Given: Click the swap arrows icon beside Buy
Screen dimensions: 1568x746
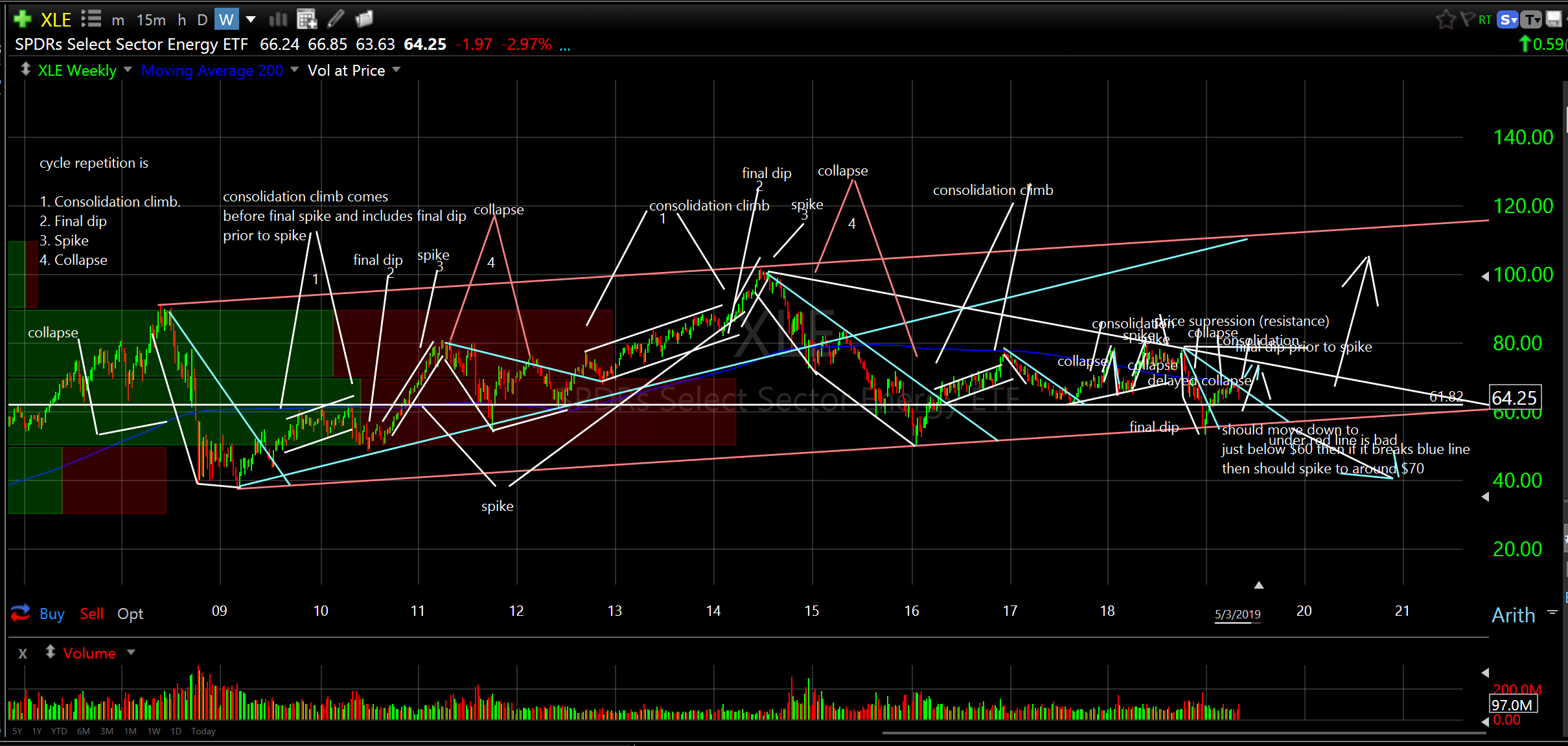Looking at the screenshot, I should [x=21, y=613].
